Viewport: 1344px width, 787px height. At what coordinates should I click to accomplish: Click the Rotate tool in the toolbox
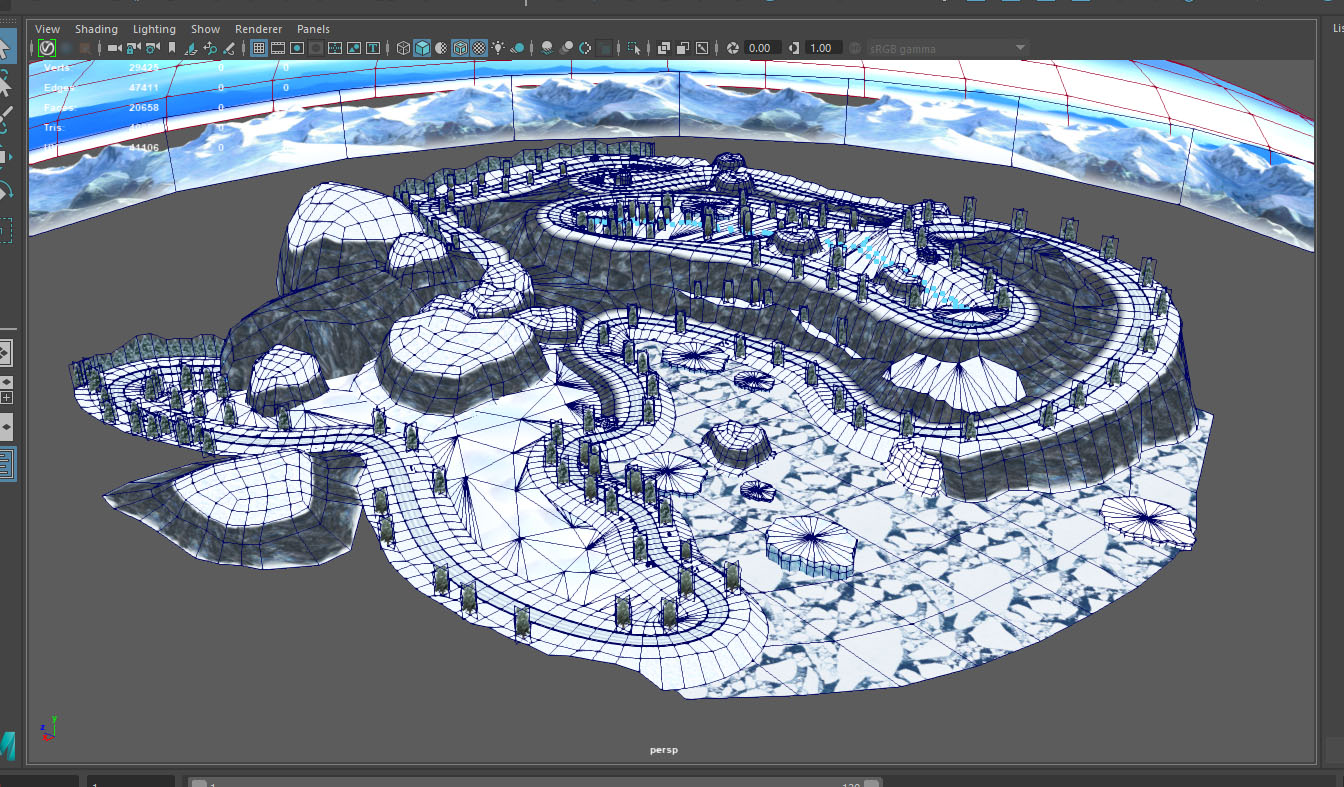coord(5,190)
